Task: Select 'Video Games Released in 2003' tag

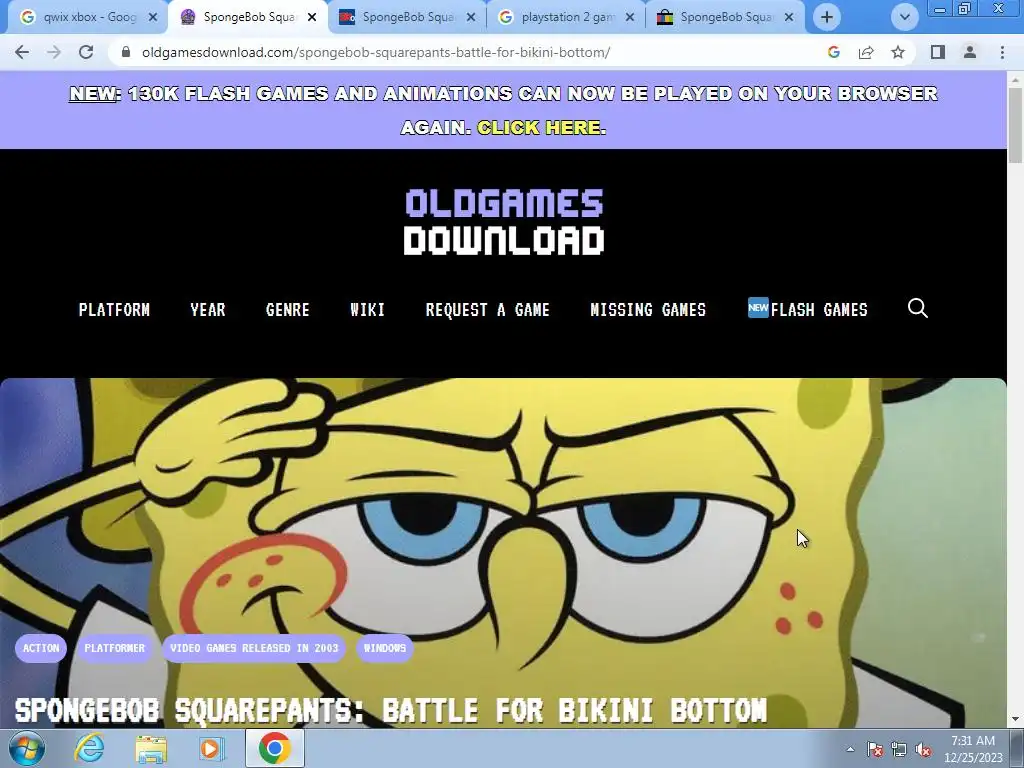Action: (x=254, y=648)
